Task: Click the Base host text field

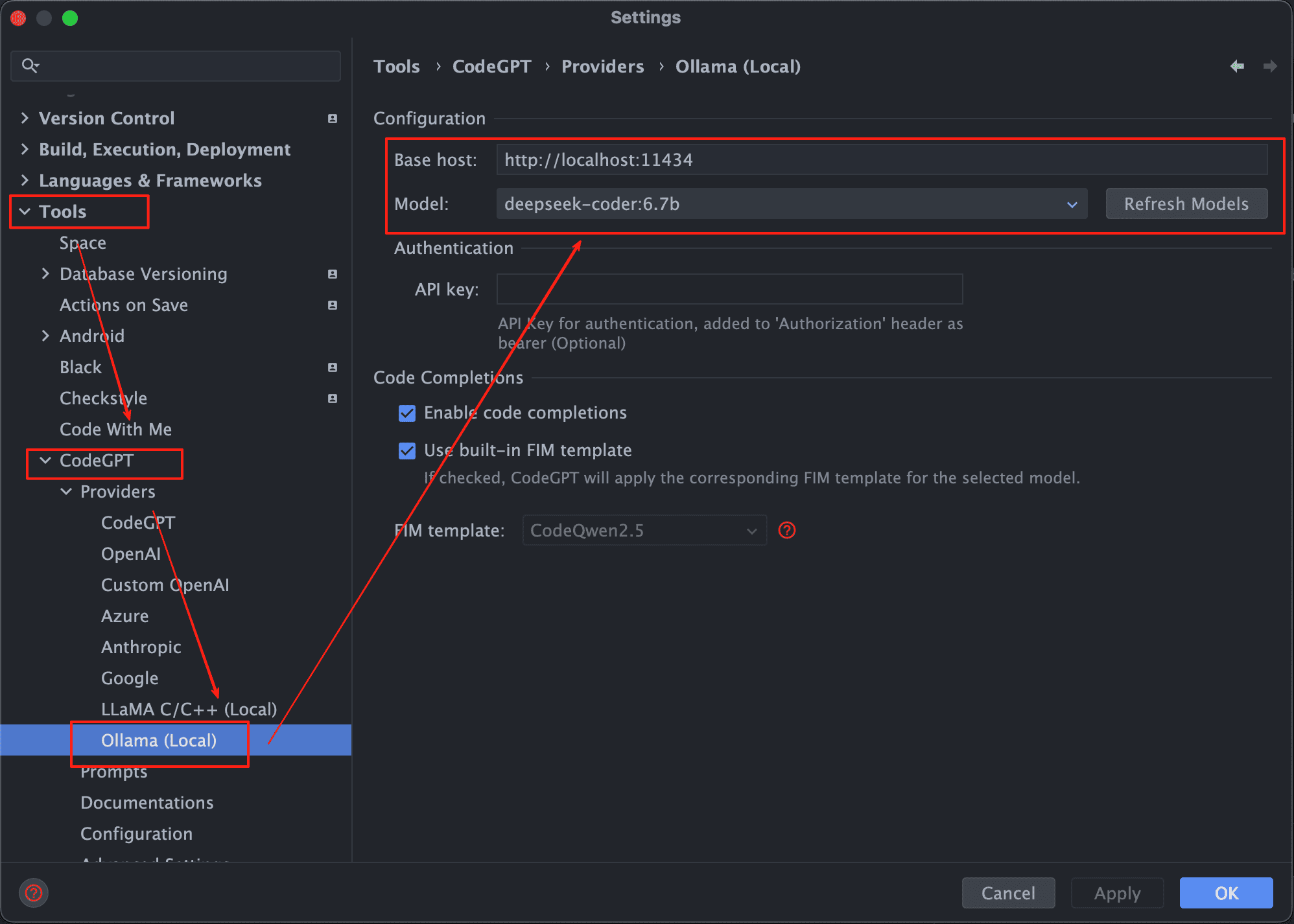Action: 881,160
